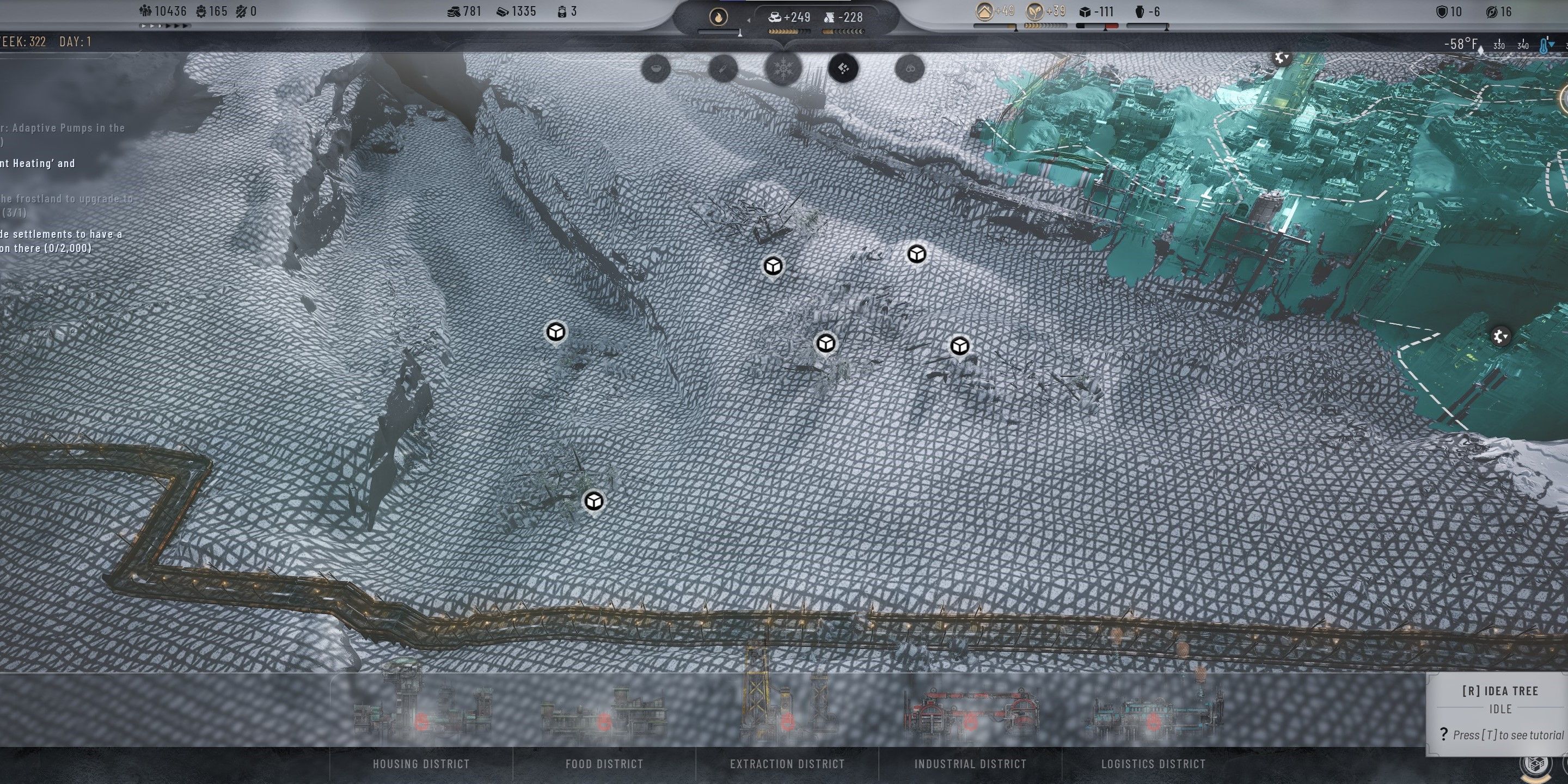Image resolution: width=1568 pixels, height=784 pixels.
Task: Press R to open Idea Tree
Action: (1496, 692)
